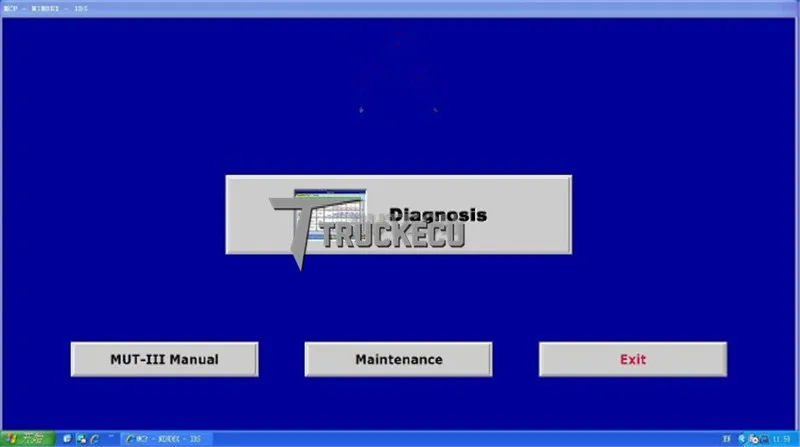Click the first quick launch icon
800x447 pixels.
pos(67,439)
